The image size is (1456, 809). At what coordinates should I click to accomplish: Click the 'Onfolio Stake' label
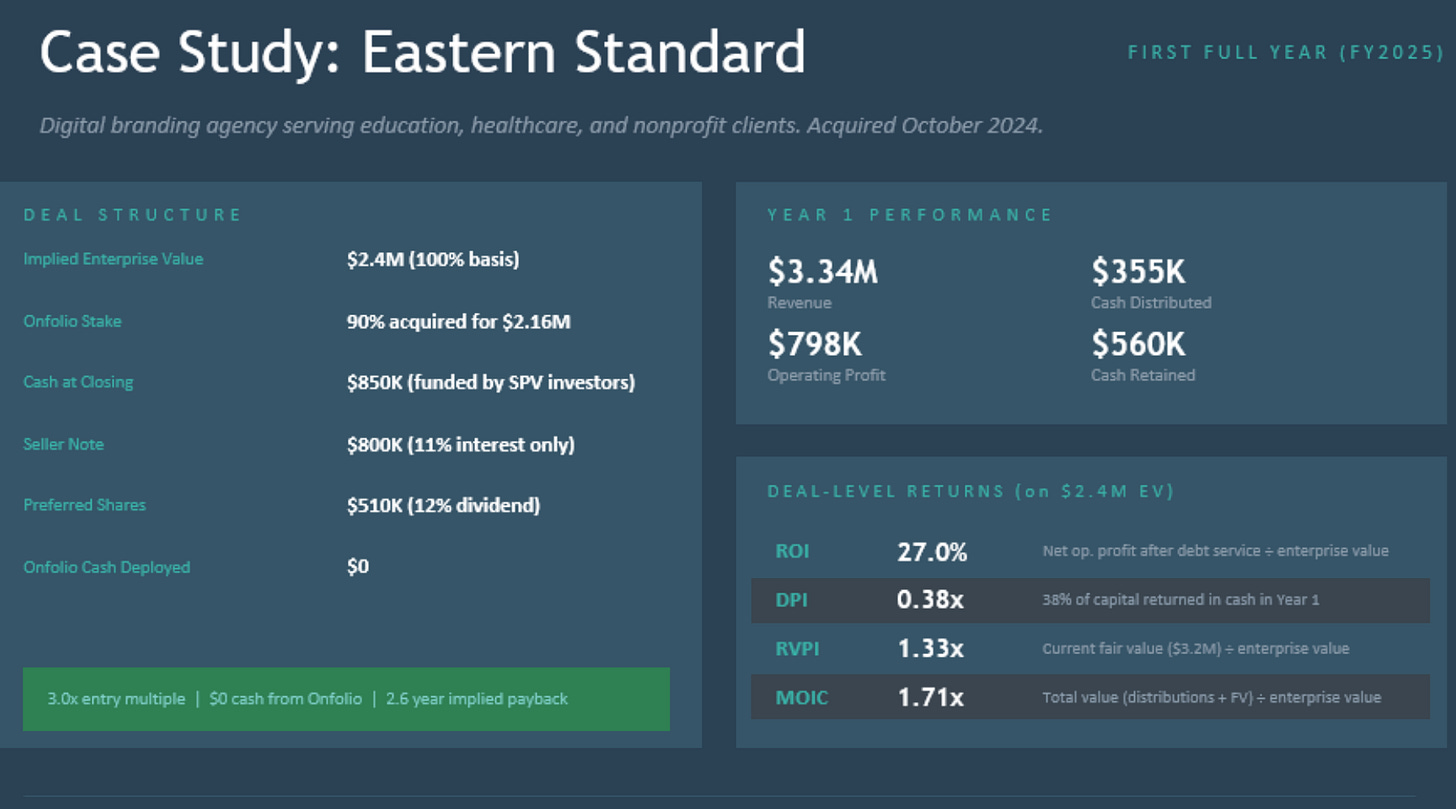(x=72, y=321)
